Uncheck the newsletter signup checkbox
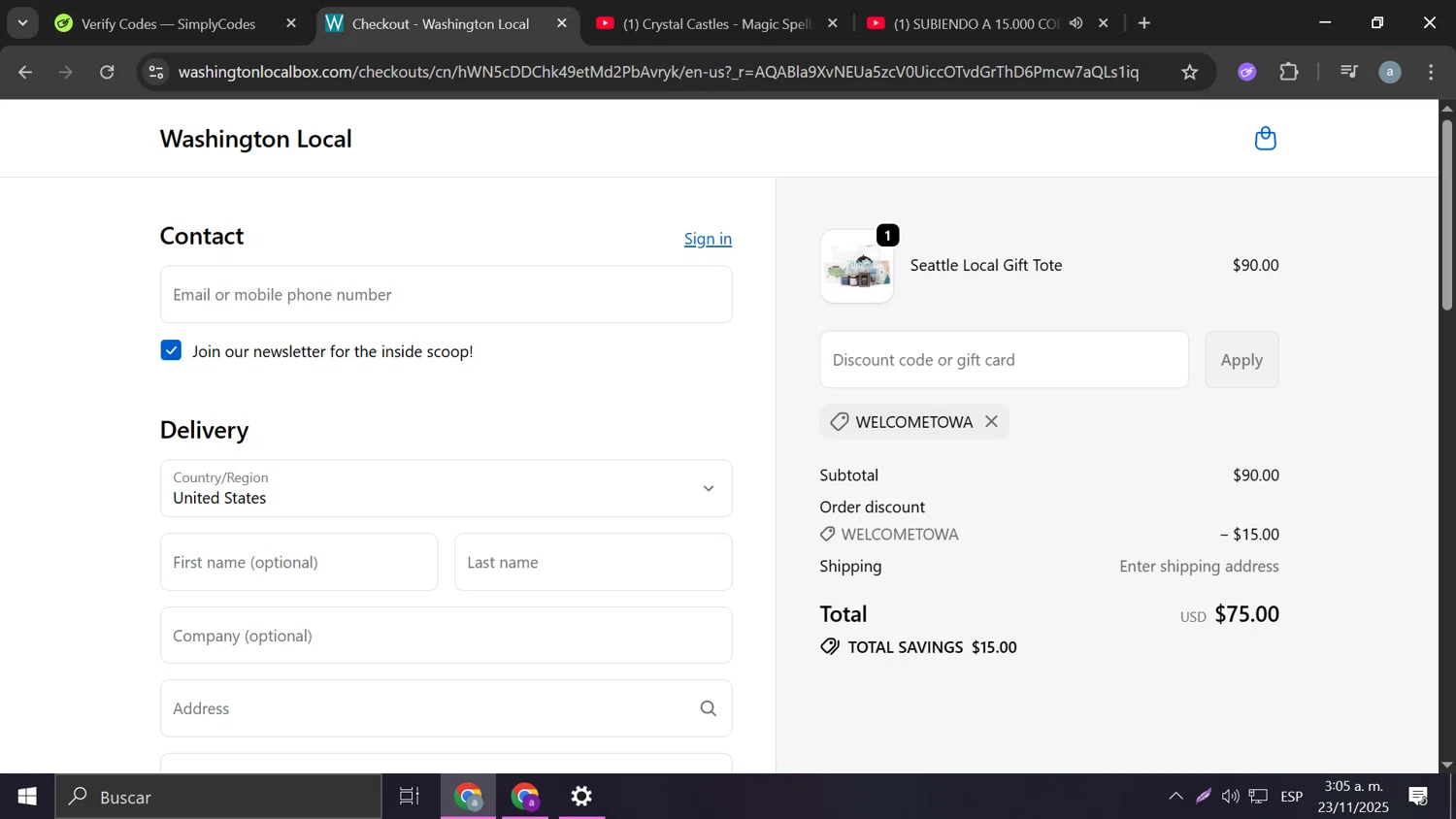Screen dimensions: 1456x819 click(171, 350)
